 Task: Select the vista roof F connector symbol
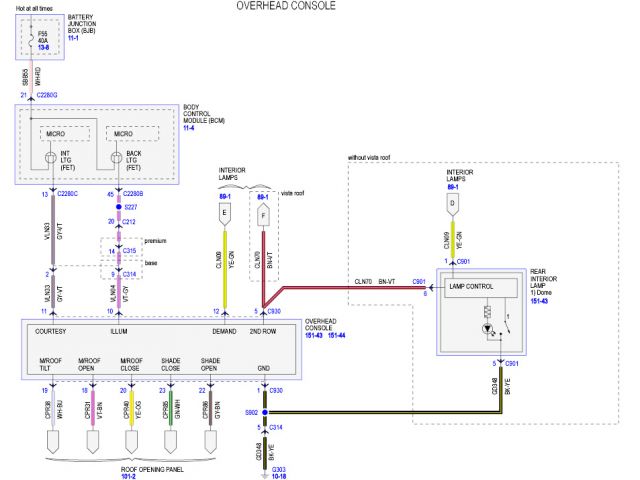pyautogui.click(x=263, y=213)
